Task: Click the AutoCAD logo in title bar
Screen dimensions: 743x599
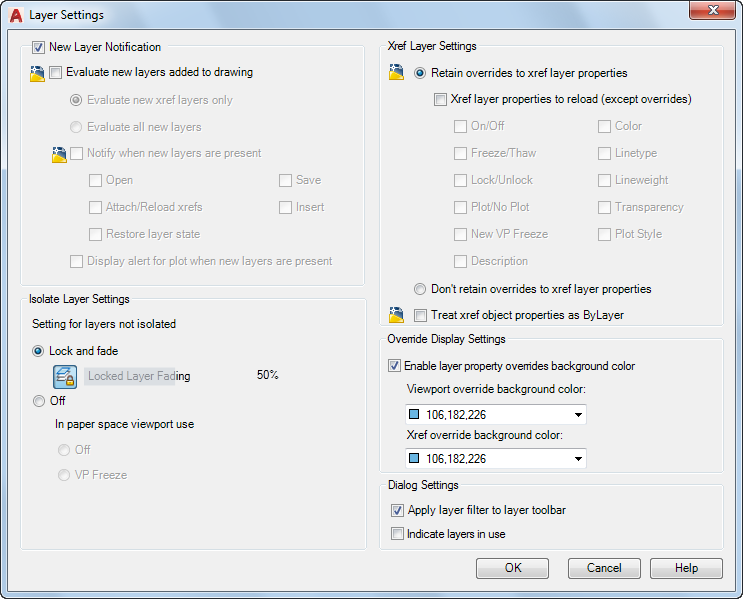Action: [16, 14]
